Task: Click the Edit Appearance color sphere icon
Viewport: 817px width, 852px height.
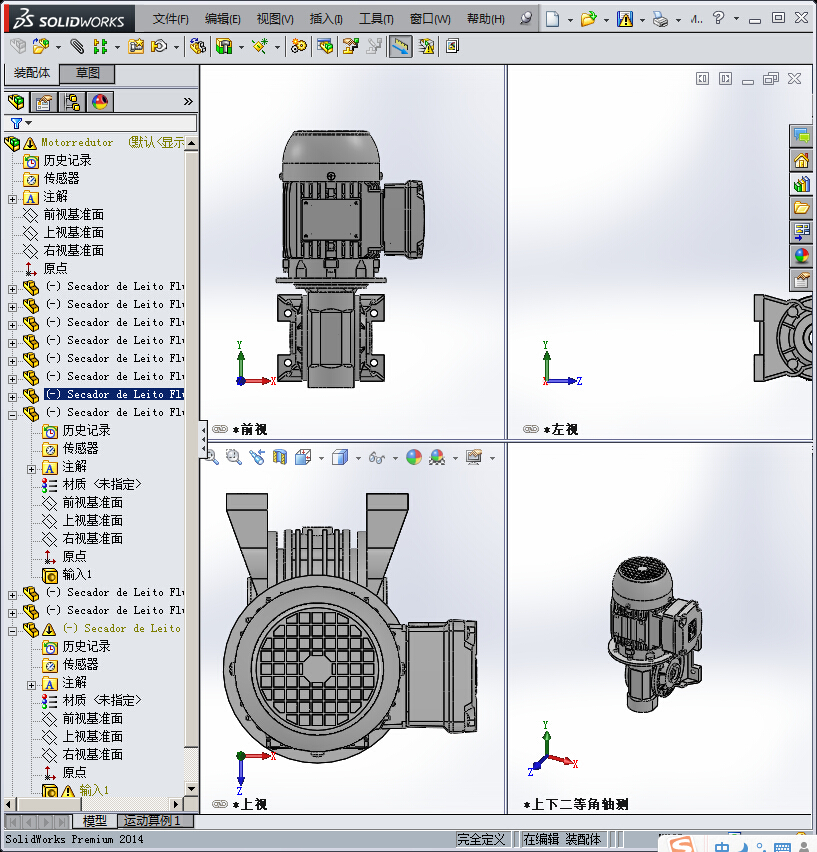Action: (414, 457)
